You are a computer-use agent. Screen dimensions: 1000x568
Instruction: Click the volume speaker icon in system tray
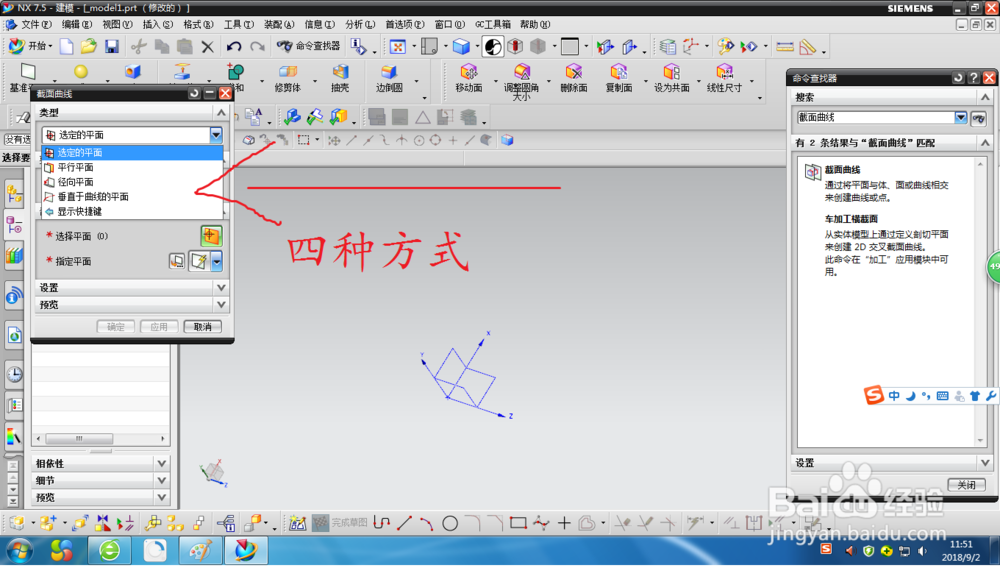click(922, 551)
